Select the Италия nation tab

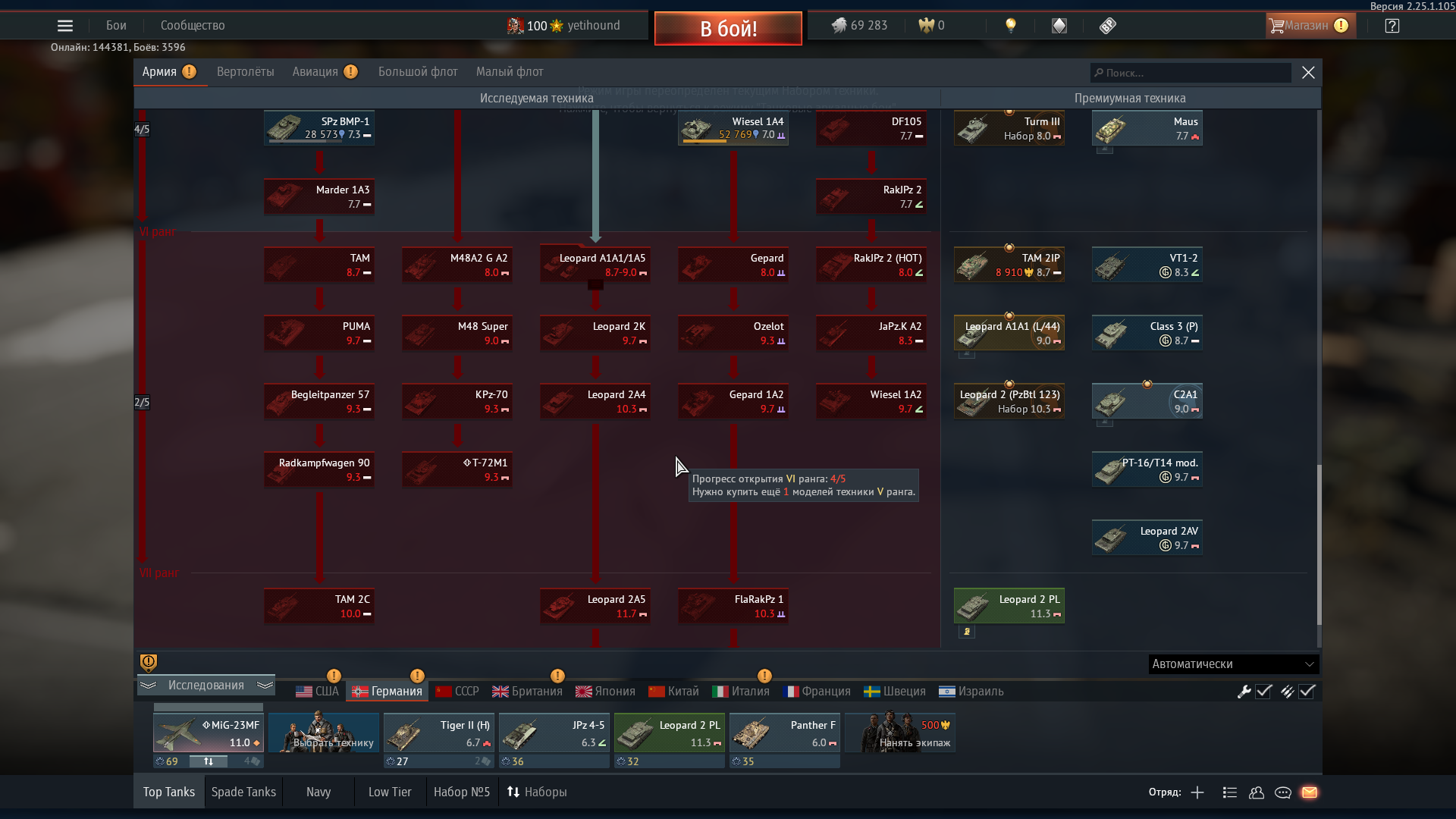click(x=741, y=692)
